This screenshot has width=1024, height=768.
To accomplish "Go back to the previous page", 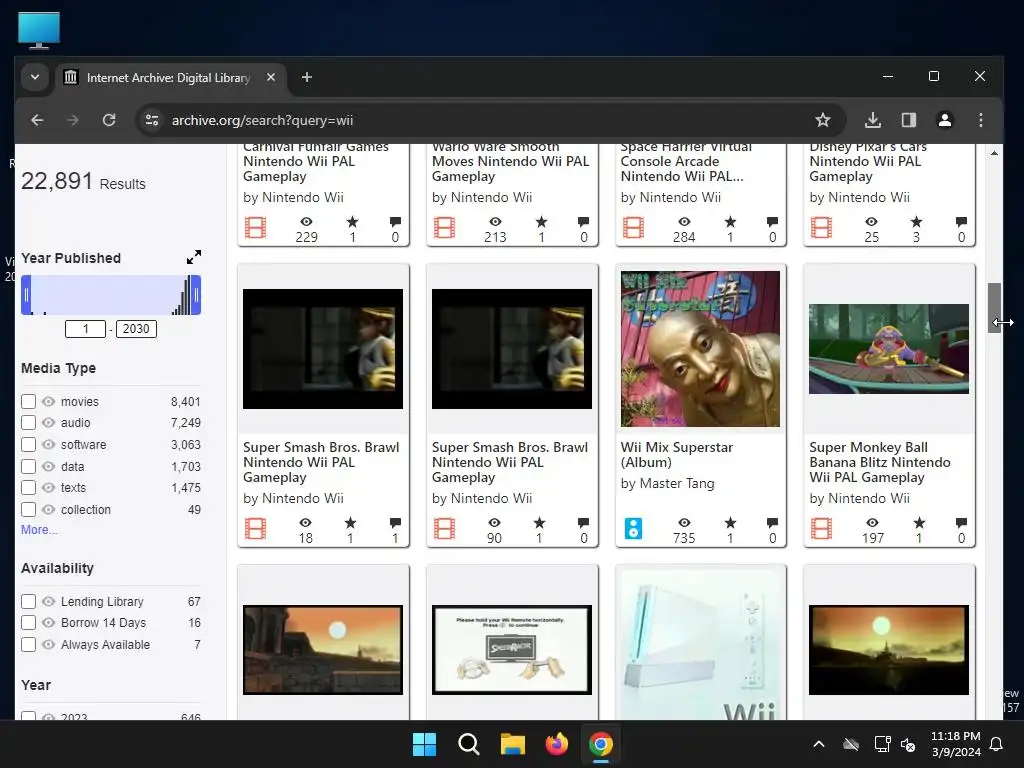I will (37, 120).
